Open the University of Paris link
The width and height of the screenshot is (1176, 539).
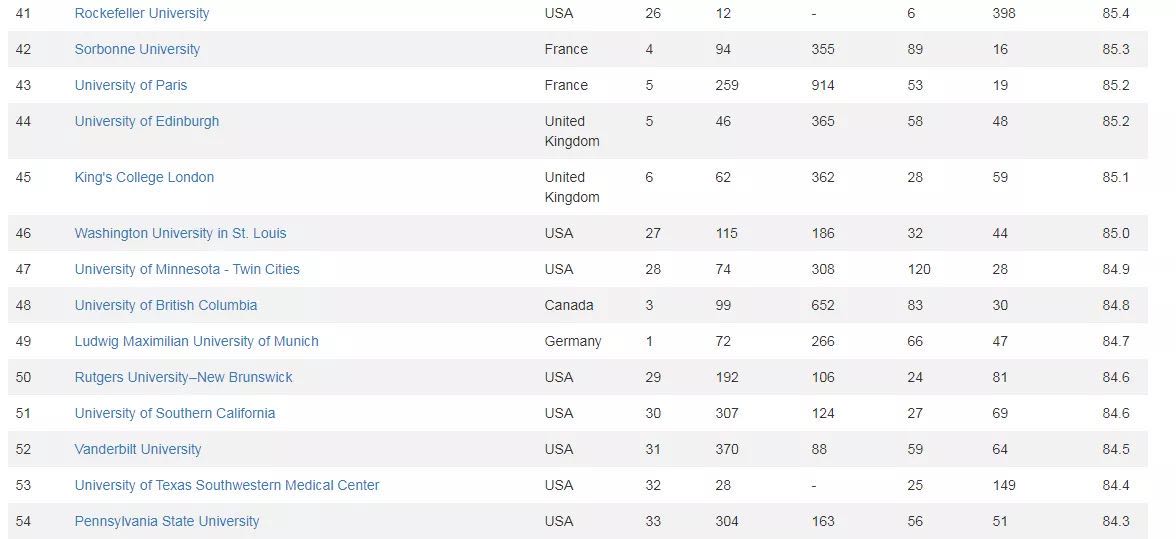tap(131, 85)
